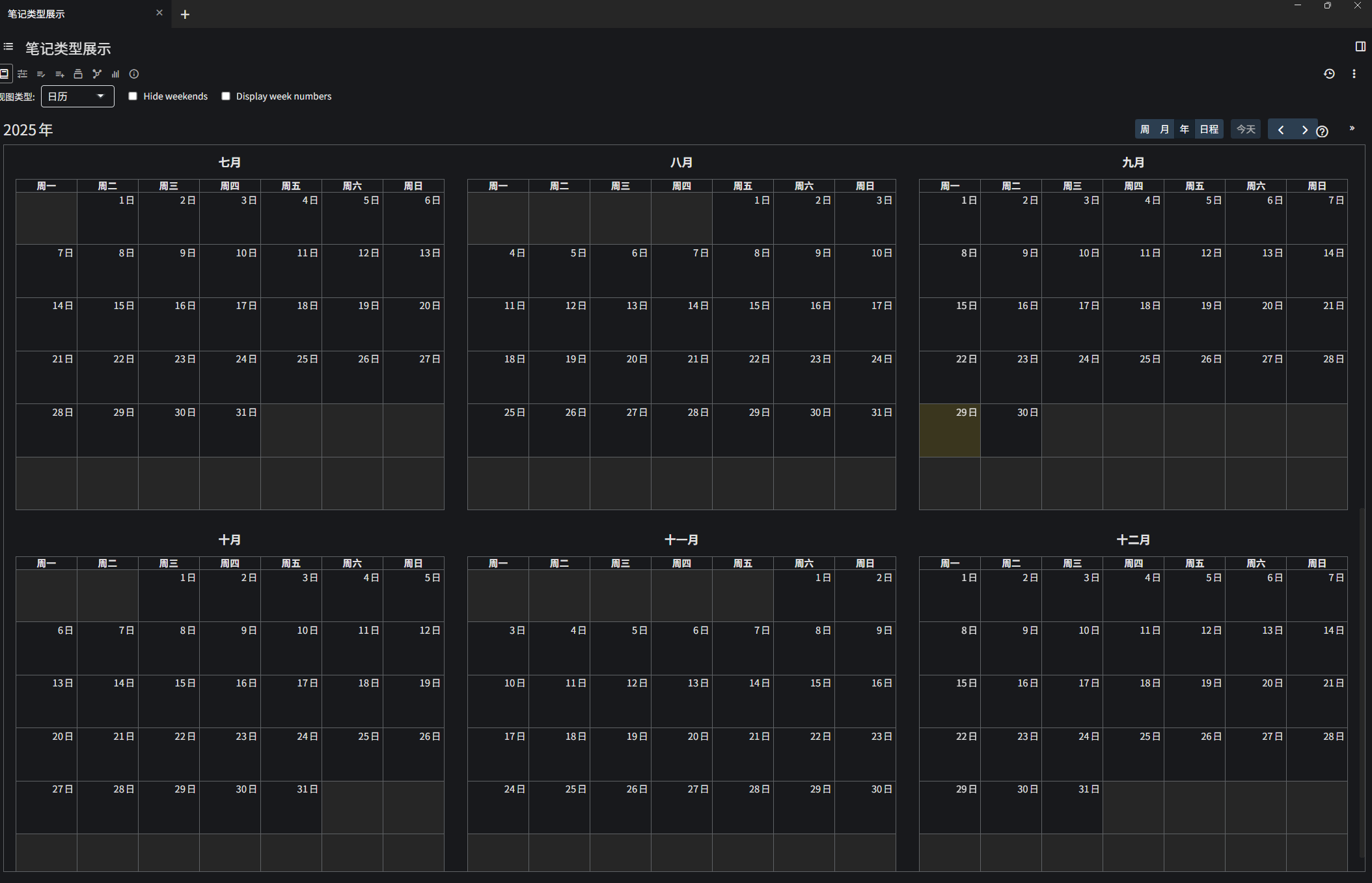Image resolution: width=1372 pixels, height=883 pixels.
Task: Open note revisions history icon
Action: pyautogui.click(x=1329, y=74)
